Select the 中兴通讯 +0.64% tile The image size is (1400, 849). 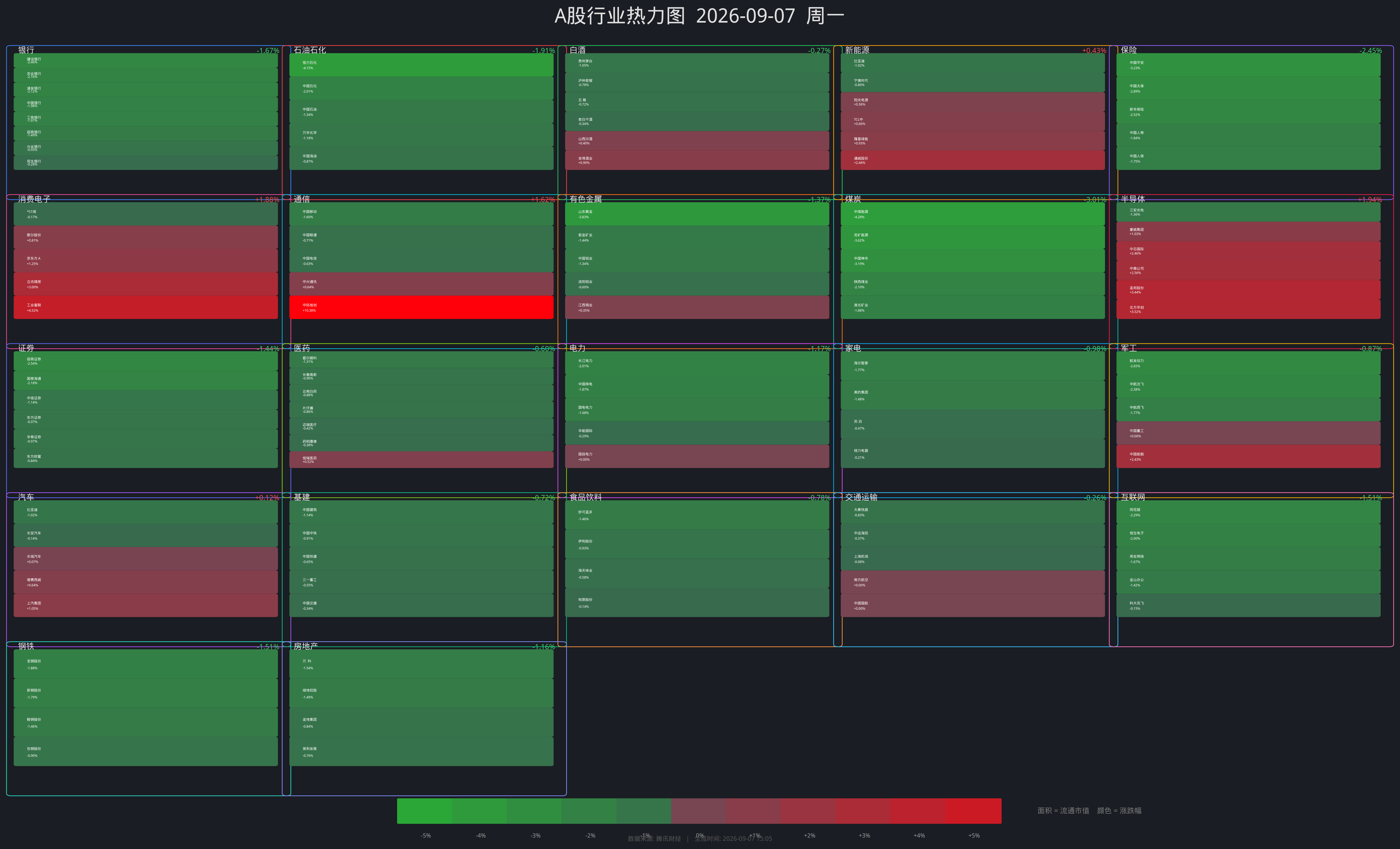click(421, 284)
